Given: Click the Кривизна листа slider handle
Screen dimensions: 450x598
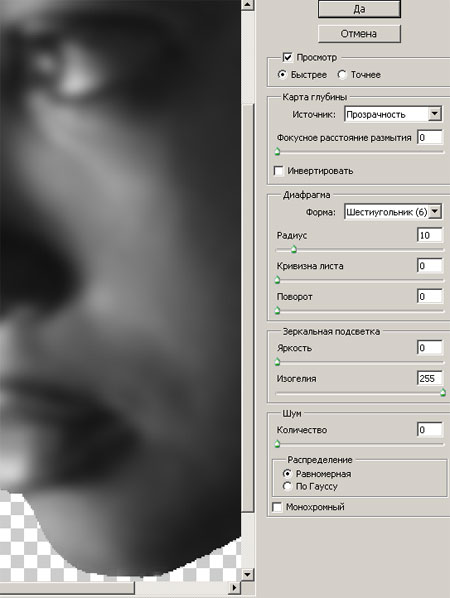Looking at the screenshot, I should 278,280.
